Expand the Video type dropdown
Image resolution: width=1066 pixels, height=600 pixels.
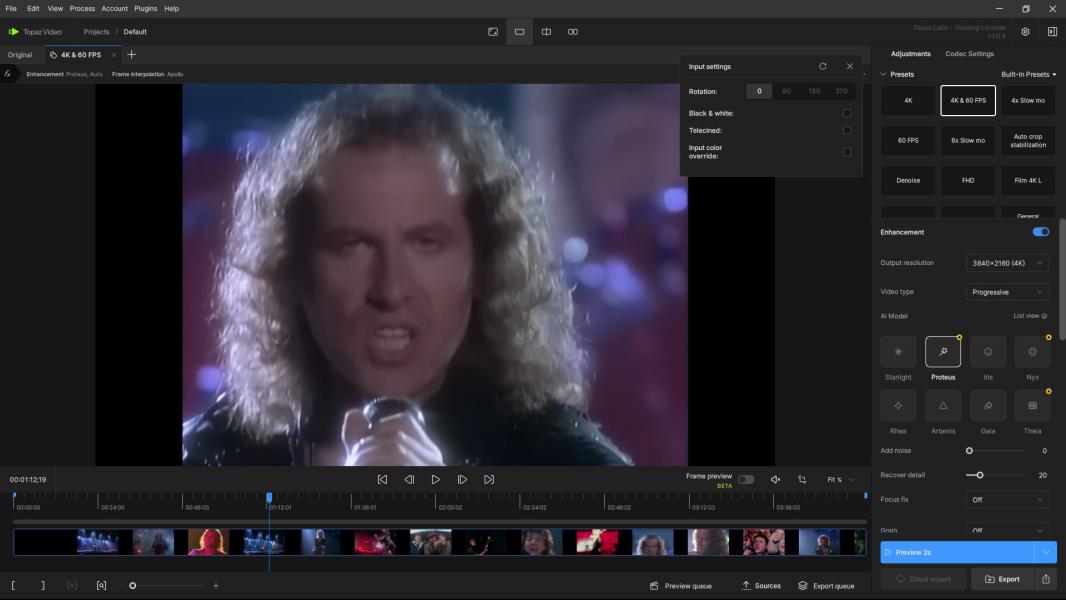click(1008, 292)
